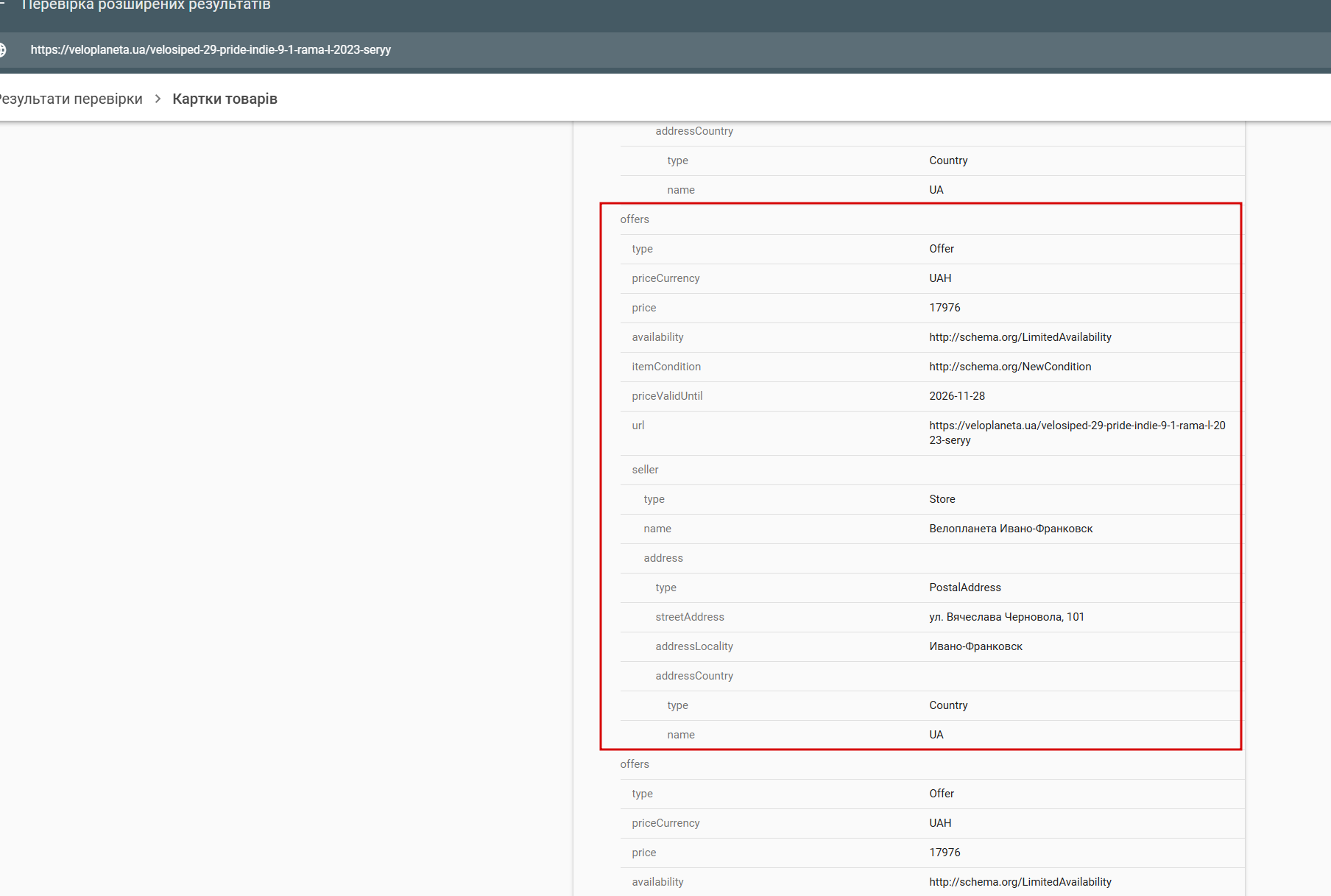Select the offer url value ending in 23-seryy
This screenshot has width=1331, height=896.
coord(1077,433)
